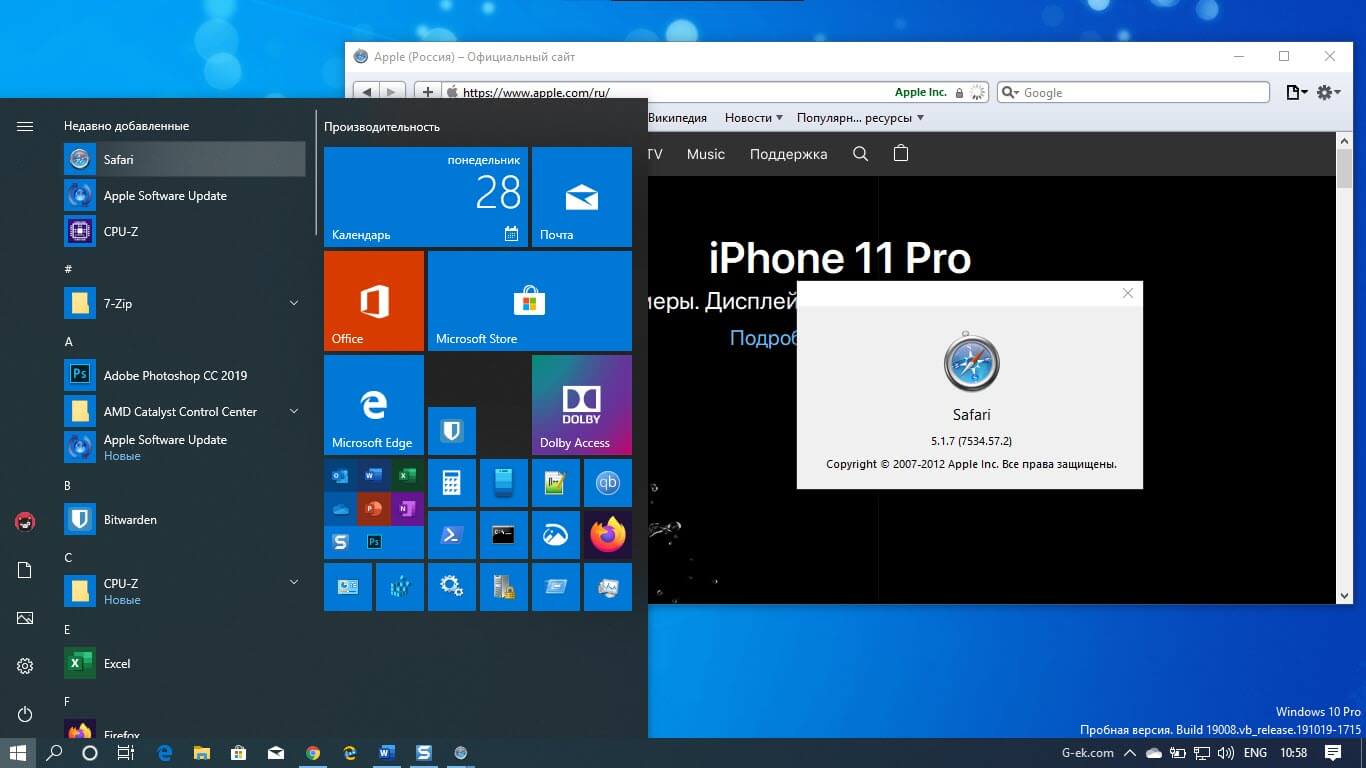Open Documents from the Start sidebar
This screenshot has width=1366, height=768.
25,570
